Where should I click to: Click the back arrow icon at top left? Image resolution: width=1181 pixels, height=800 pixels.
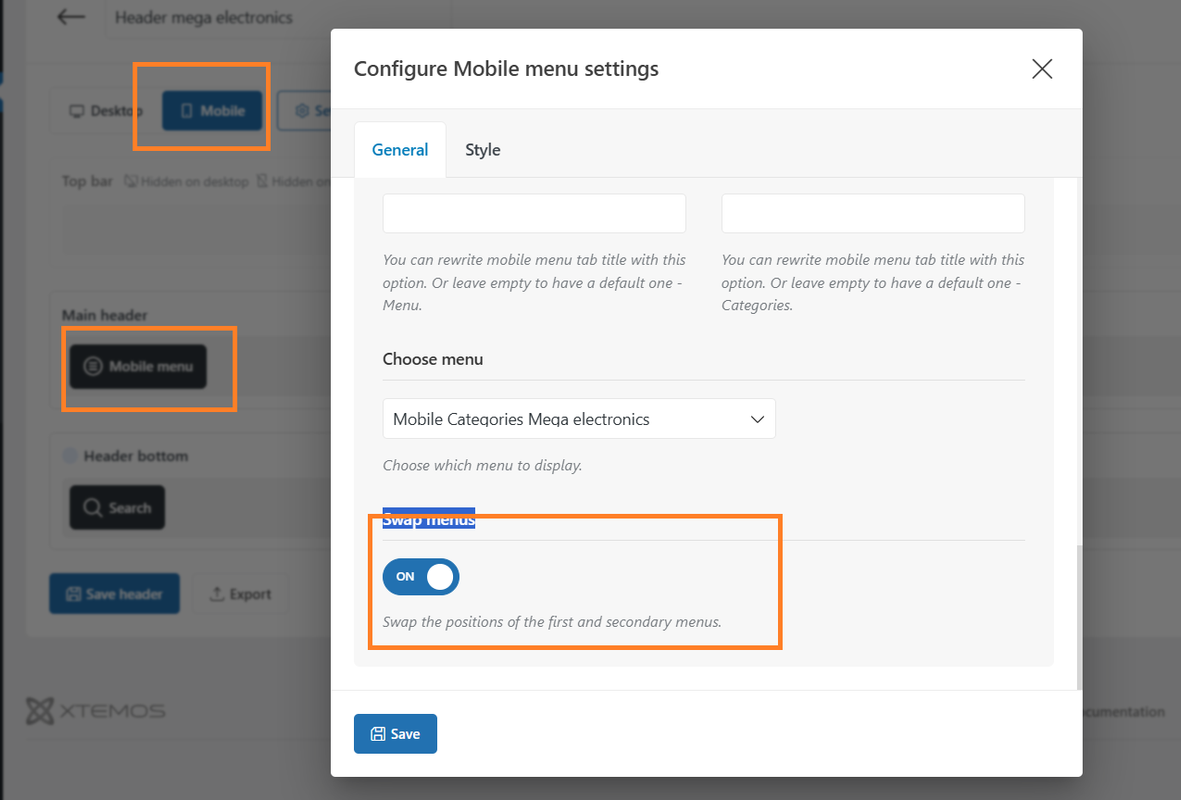click(x=71, y=17)
